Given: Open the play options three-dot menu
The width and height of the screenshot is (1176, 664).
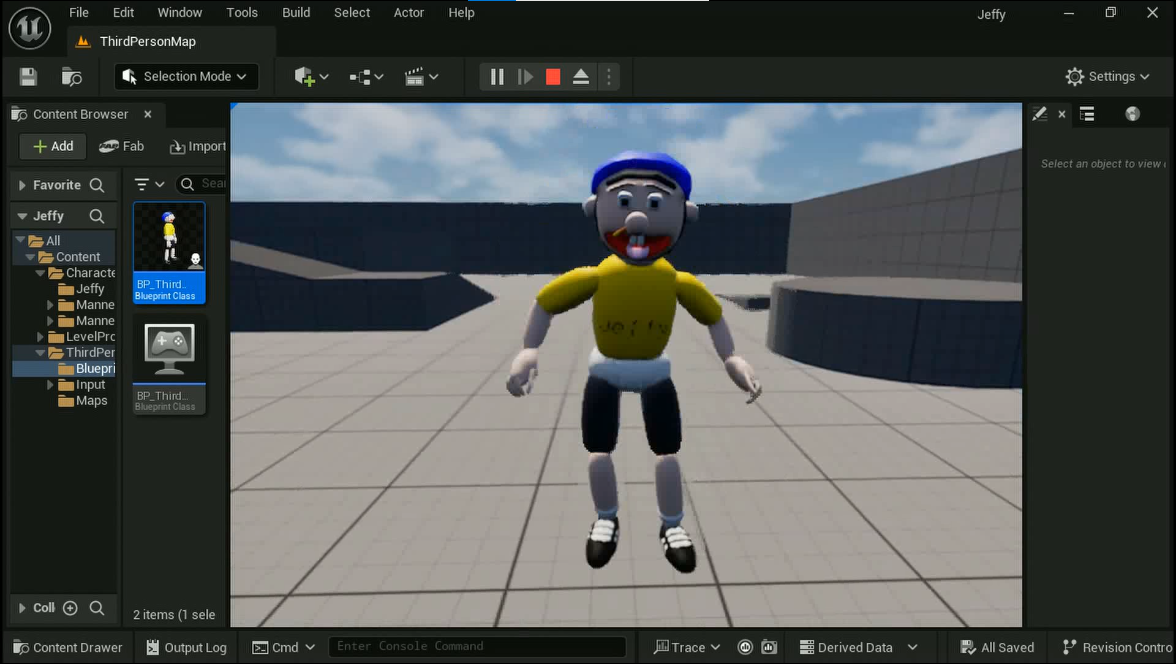Looking at the screenshot, I should pyautogui.click(x=608, y=77).
